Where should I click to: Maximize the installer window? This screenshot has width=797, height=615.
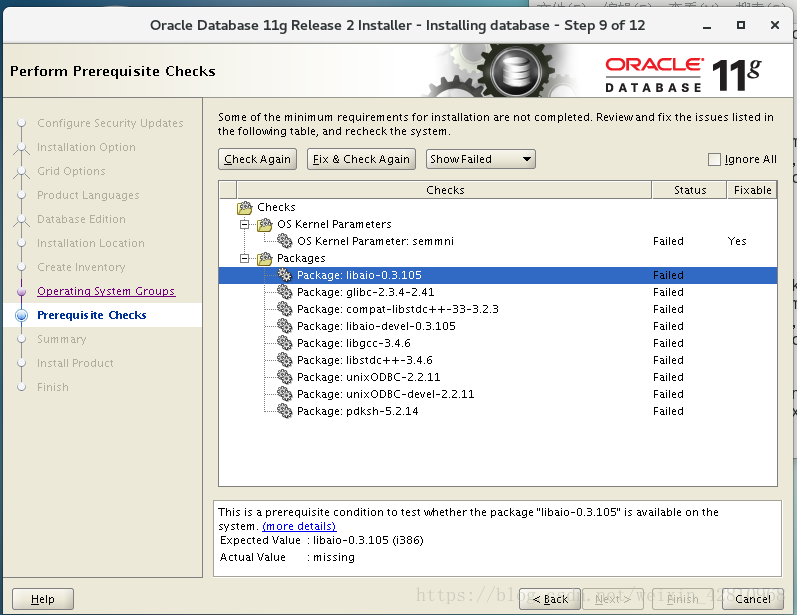coord(741,25)
